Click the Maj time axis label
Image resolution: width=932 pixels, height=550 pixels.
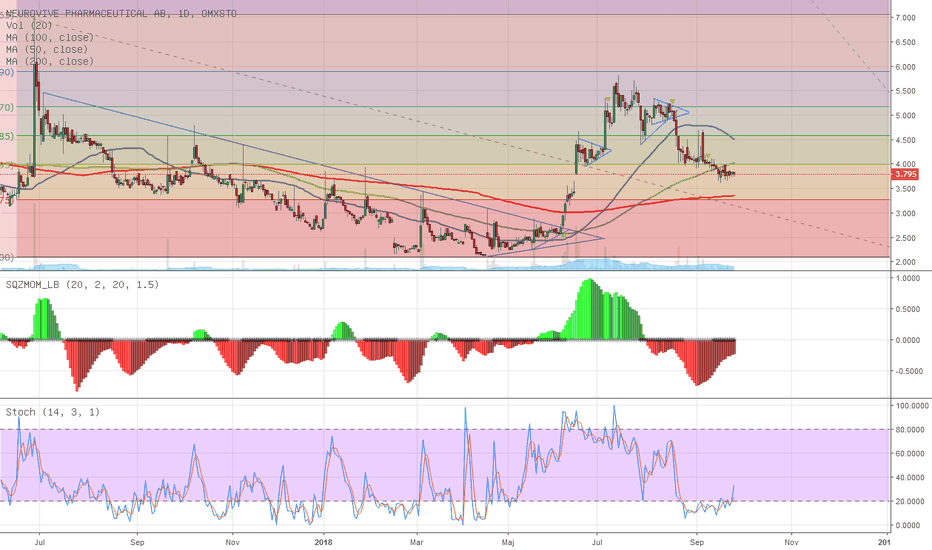pyautogui.click(x=508, y=542)
